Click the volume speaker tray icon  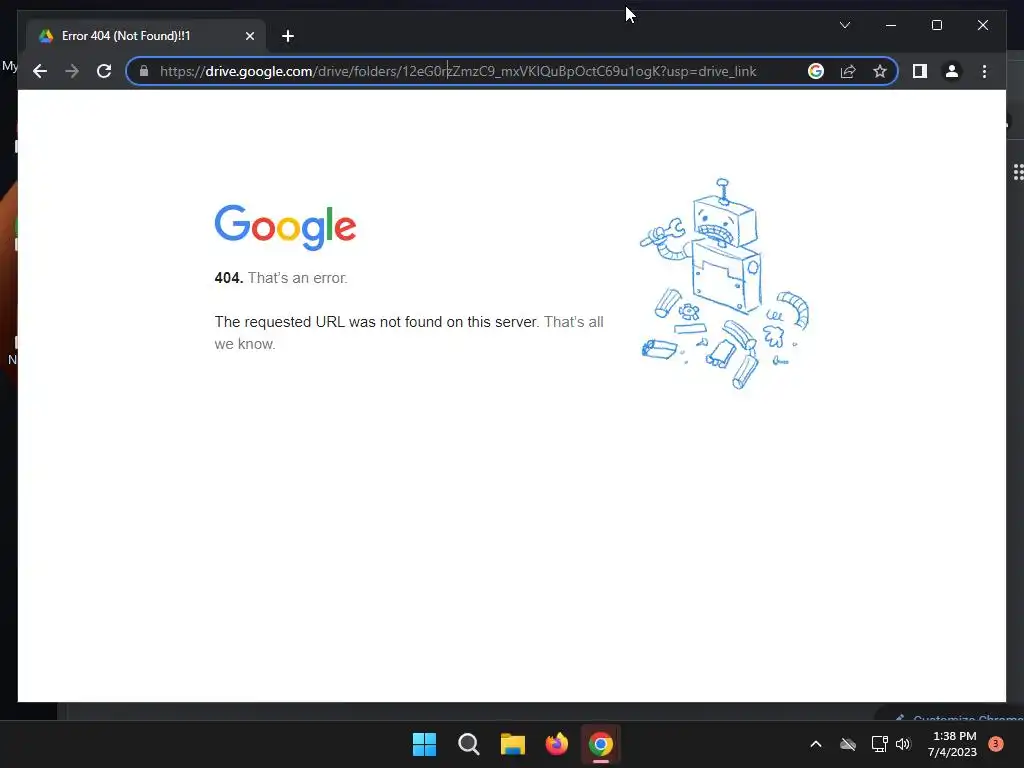point(903,744)
